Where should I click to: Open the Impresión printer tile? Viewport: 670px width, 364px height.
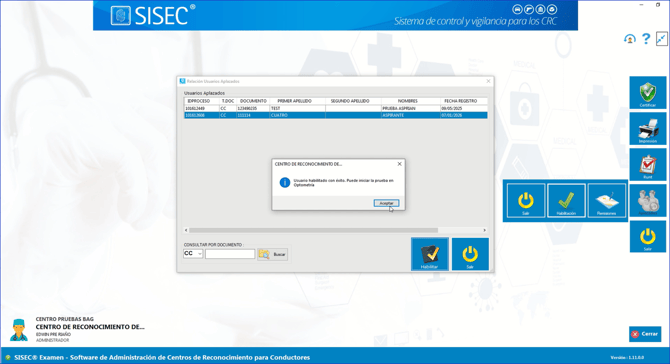coord(648,129)
